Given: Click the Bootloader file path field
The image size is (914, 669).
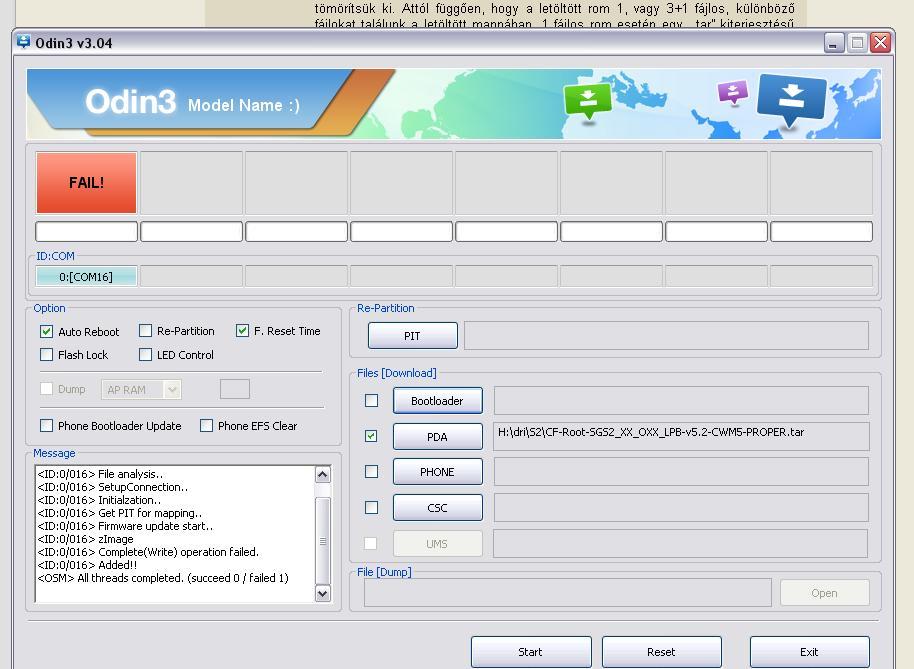Looking at the screenshot, I should 681,401.
